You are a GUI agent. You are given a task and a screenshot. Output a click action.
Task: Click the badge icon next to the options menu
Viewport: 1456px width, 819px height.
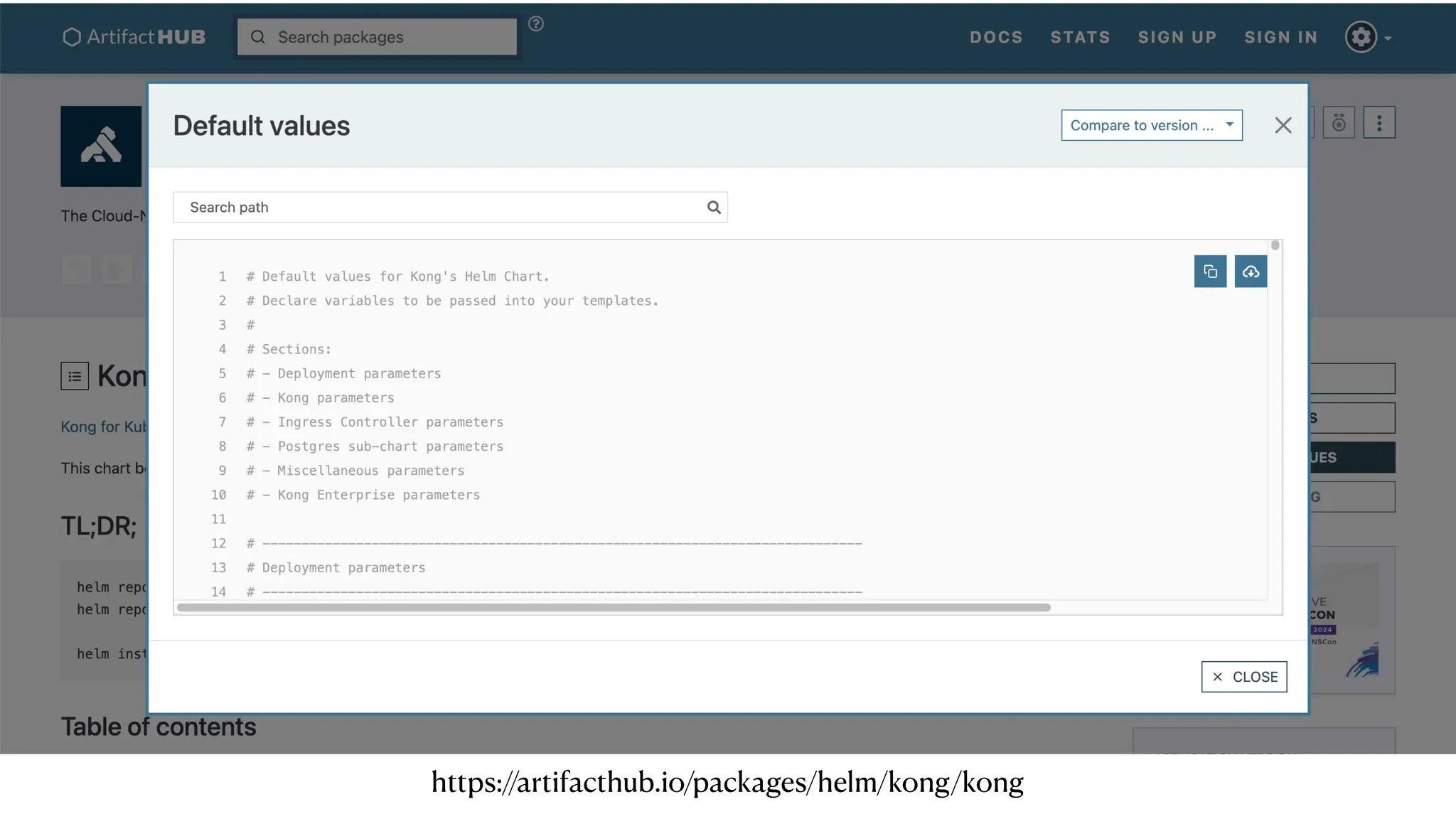1339,123
